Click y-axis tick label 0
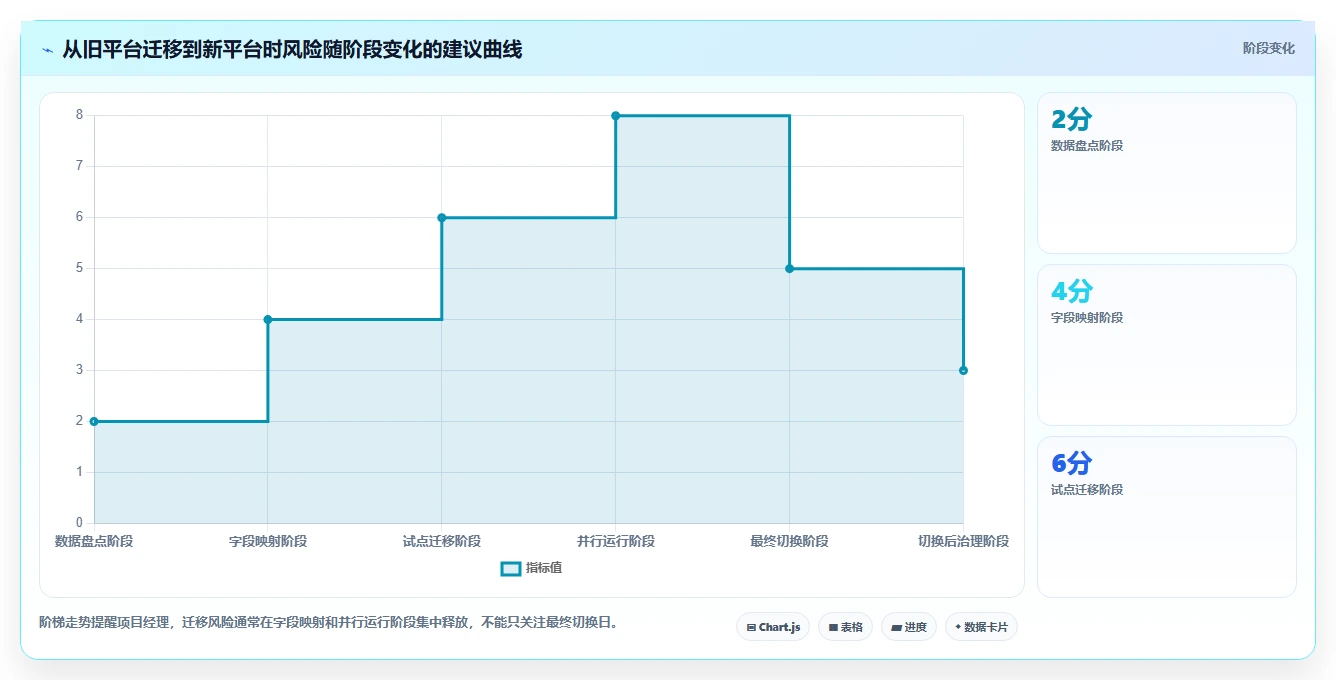Image resolution: width=1336 pixels, height=680 pixels. [79, 523]
